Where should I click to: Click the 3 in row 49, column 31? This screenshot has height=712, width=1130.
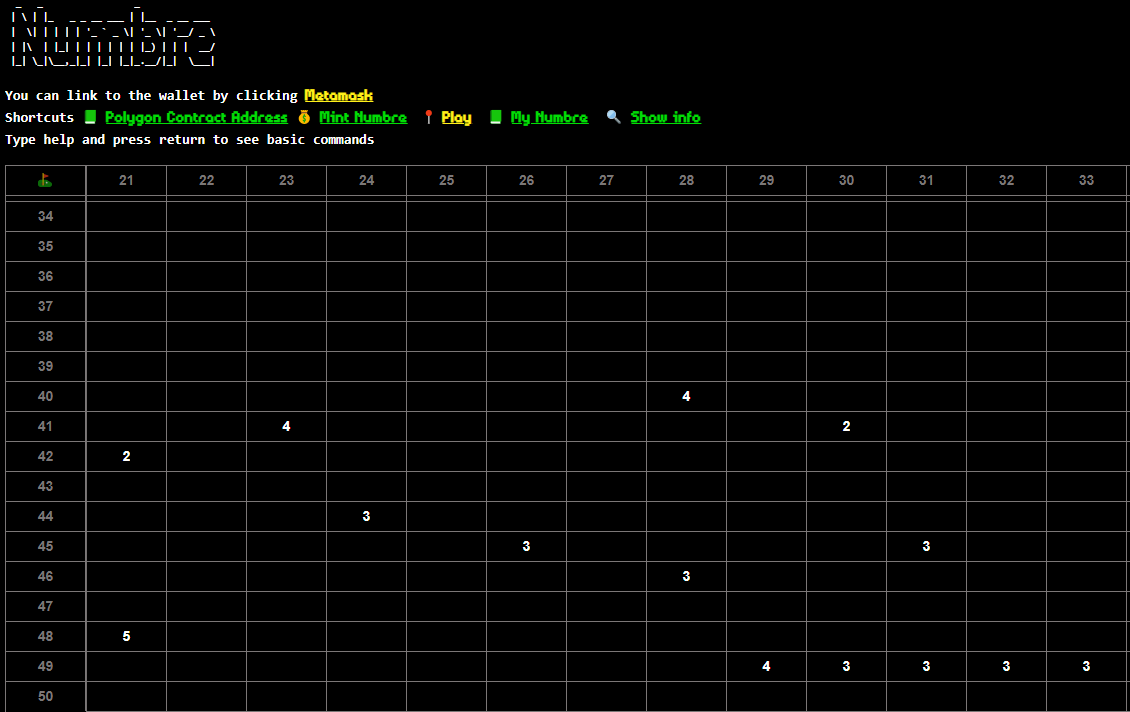tap(926, 667)
